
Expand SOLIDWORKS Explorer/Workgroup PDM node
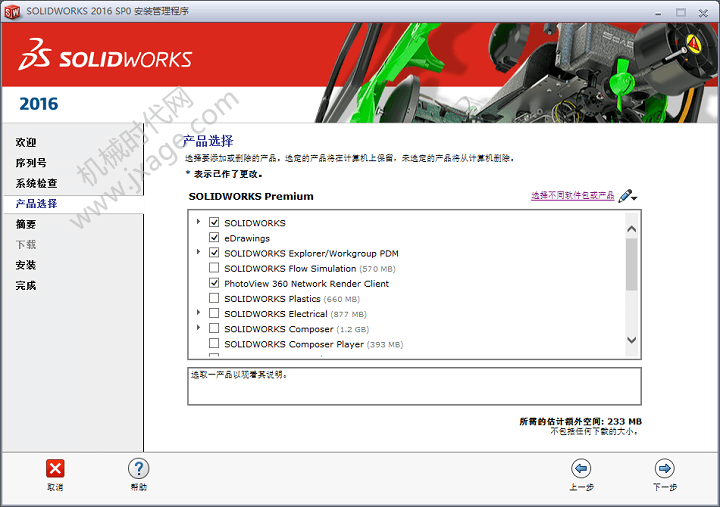[198, 252]
